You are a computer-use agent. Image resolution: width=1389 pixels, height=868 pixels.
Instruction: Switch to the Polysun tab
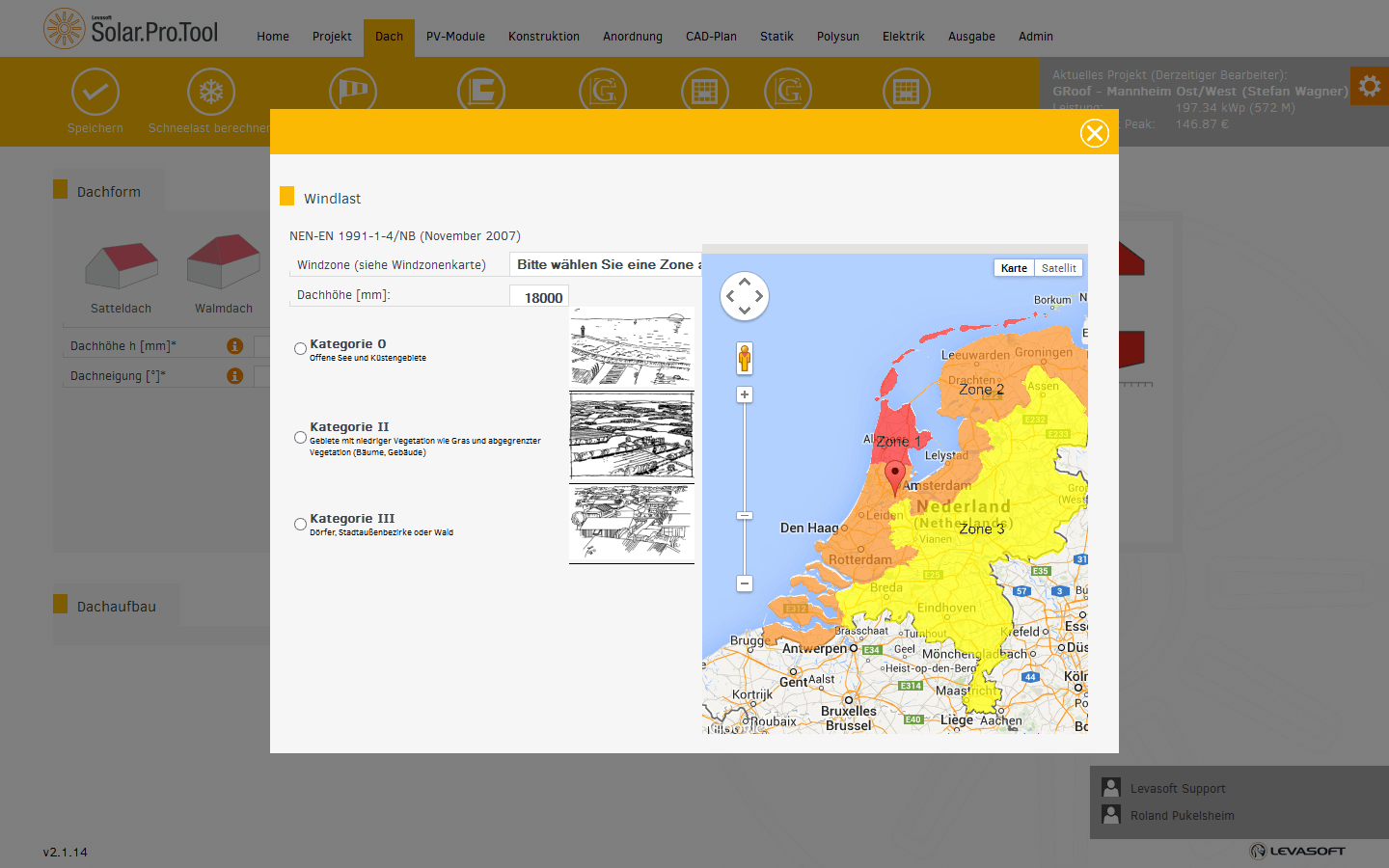click(837, 36)
